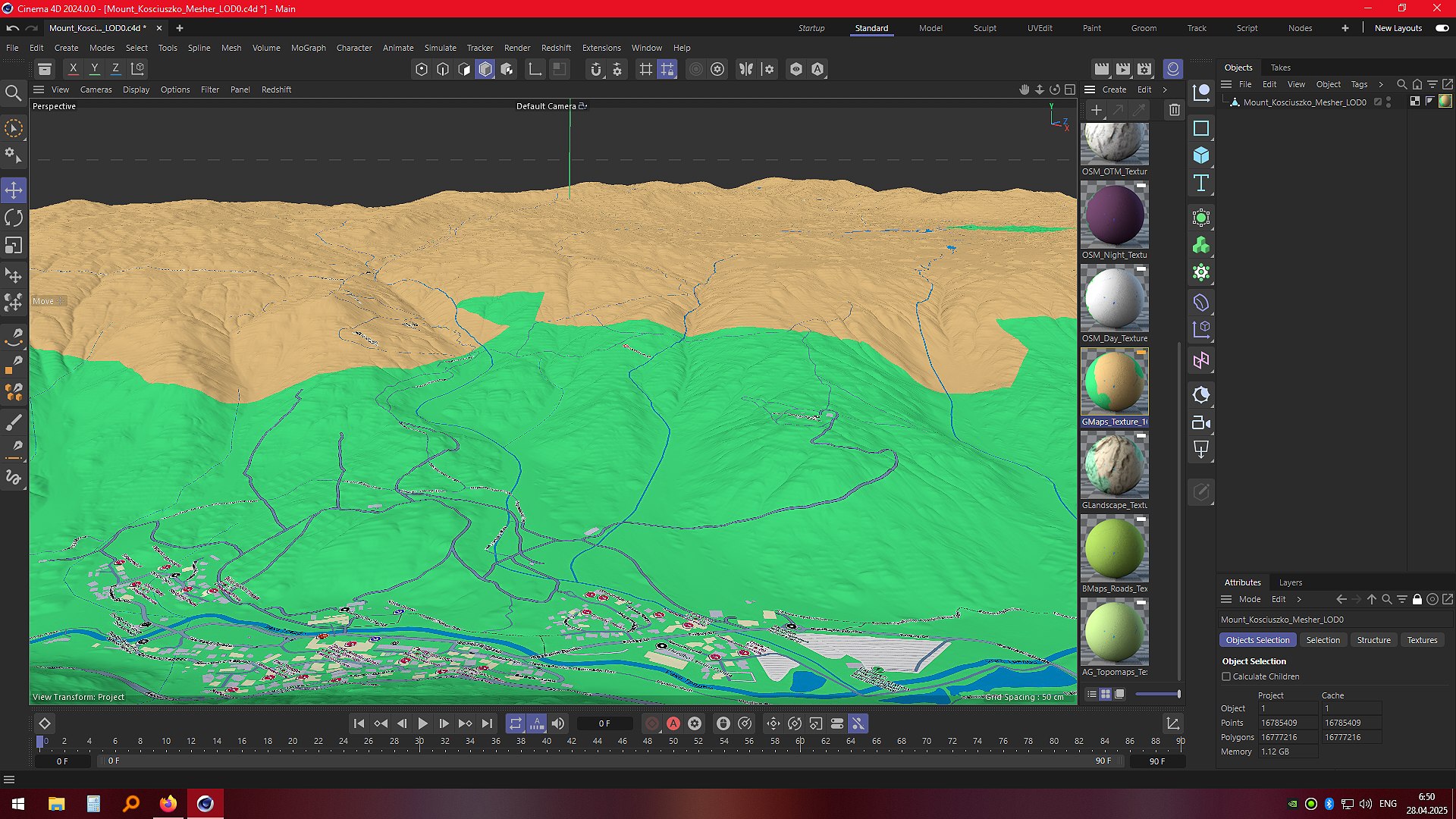Click the Undo arrow icon

[x=13, y=28]
